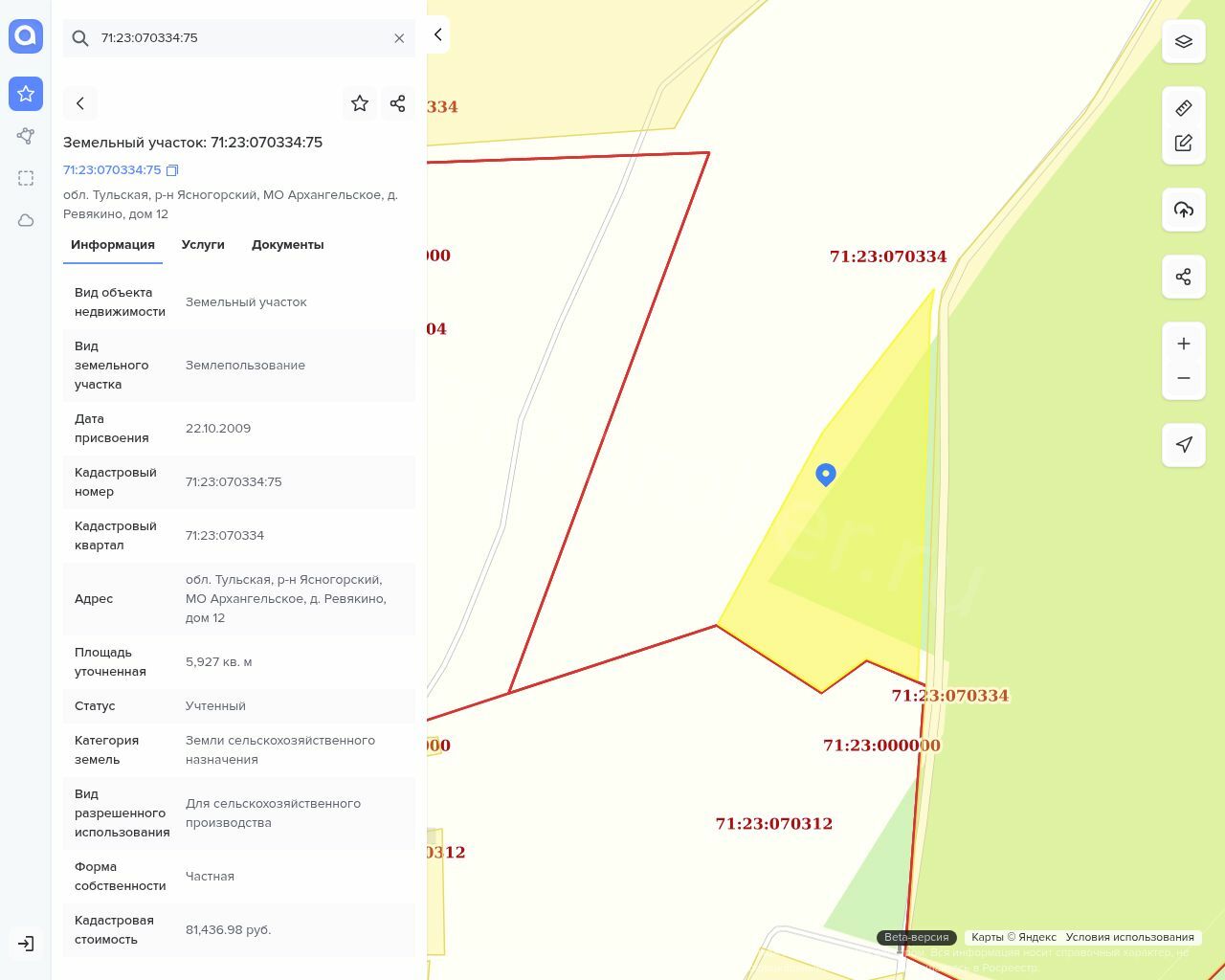Center map on my location
This screenshot has width=1225, height=980.
pos(1183,445)
